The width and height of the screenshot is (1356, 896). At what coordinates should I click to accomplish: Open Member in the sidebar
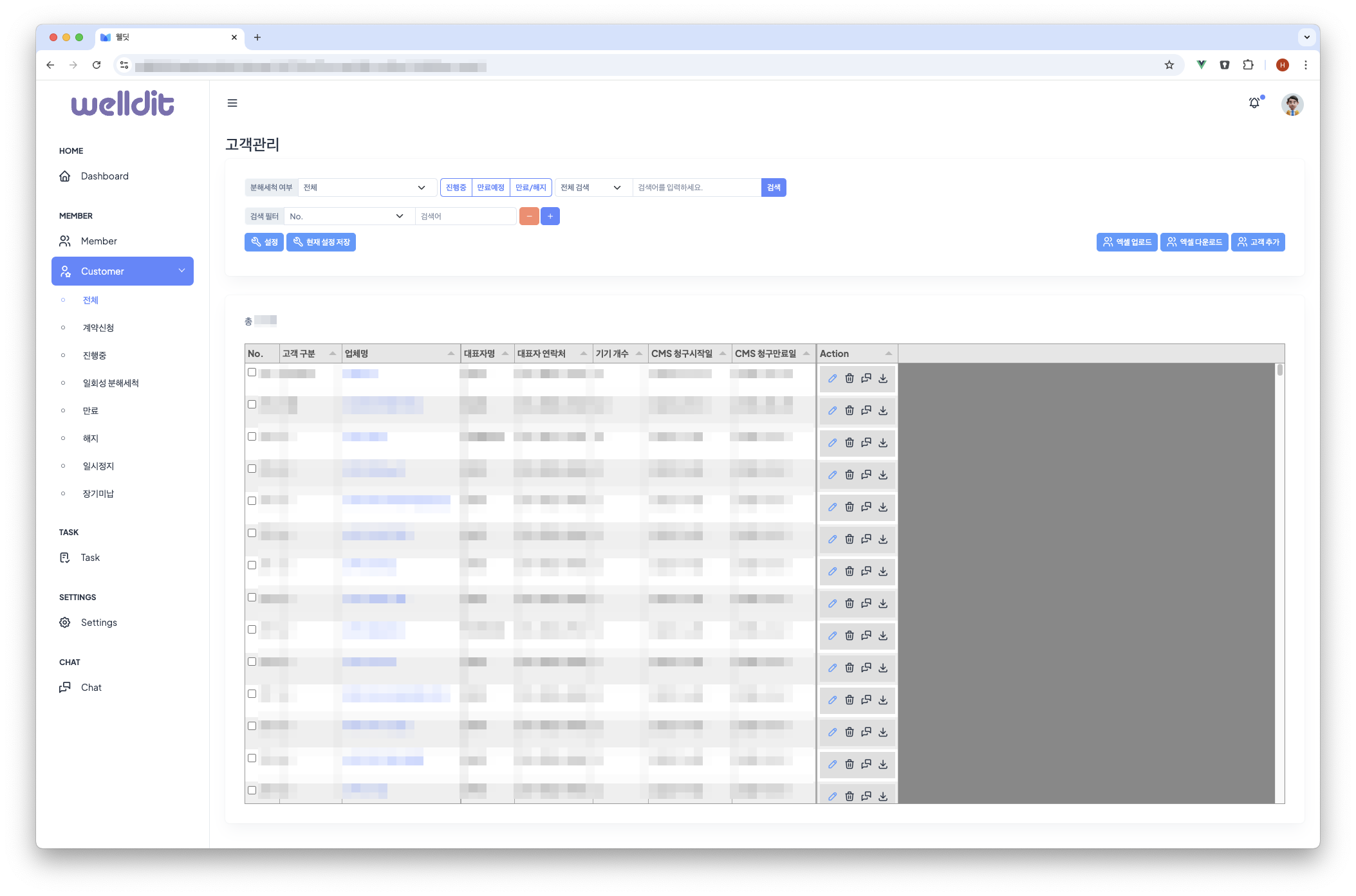pos(98,241)
